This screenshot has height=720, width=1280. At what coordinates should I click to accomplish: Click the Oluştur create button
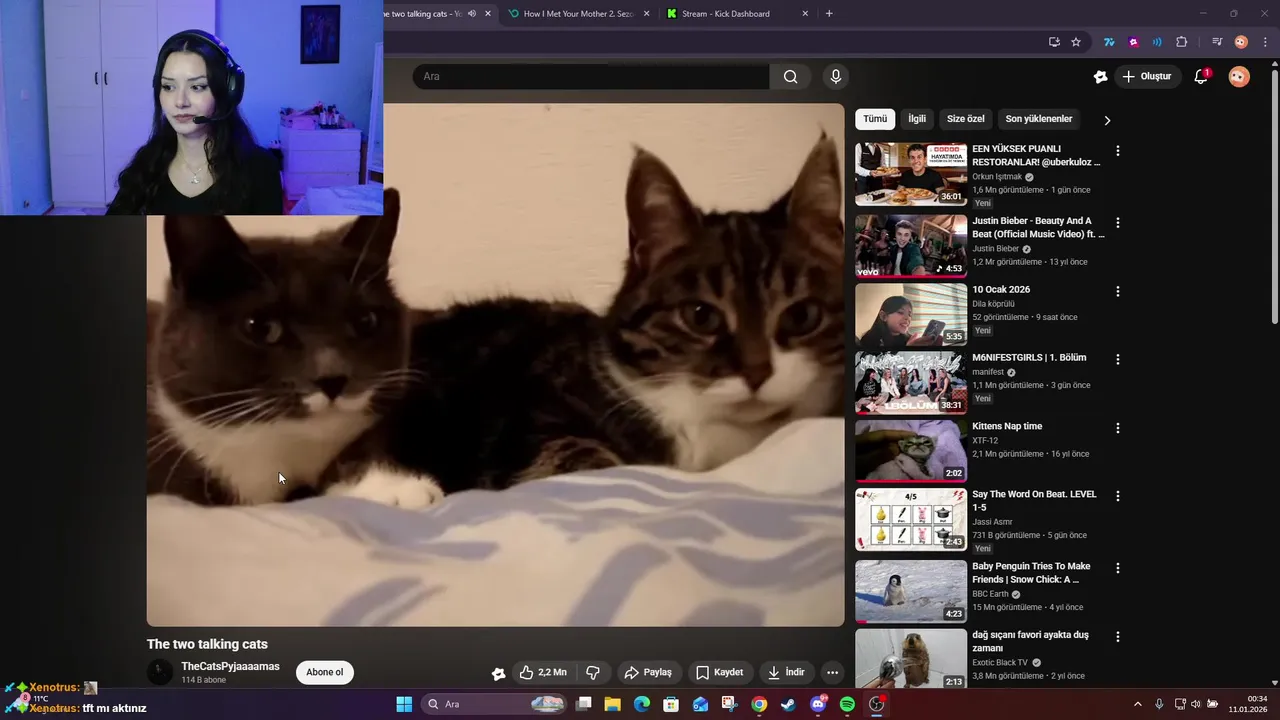pyautogui.click(x=1147, y=77)
